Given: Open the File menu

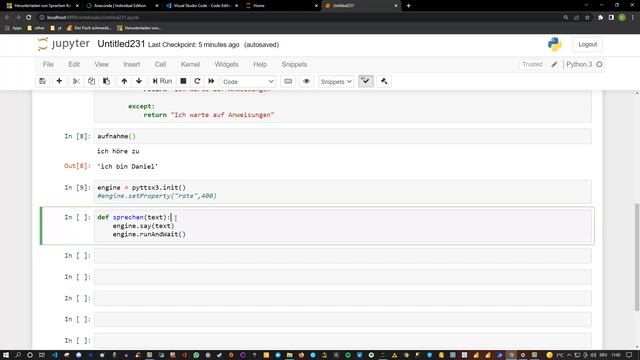Looking at the screenshot, I should pos(48,64).
